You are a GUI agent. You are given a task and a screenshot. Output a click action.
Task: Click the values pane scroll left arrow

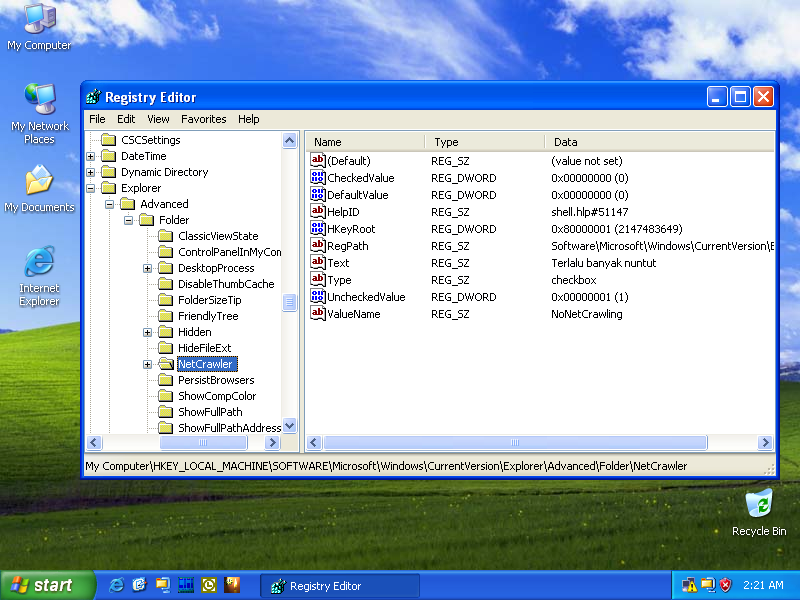point(314,442)
